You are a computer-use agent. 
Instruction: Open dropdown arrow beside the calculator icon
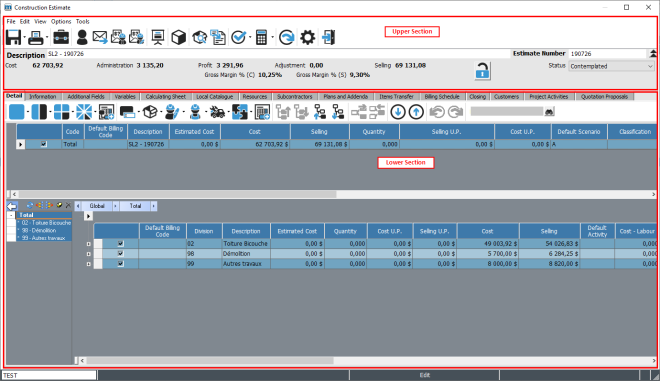[272, 37]
